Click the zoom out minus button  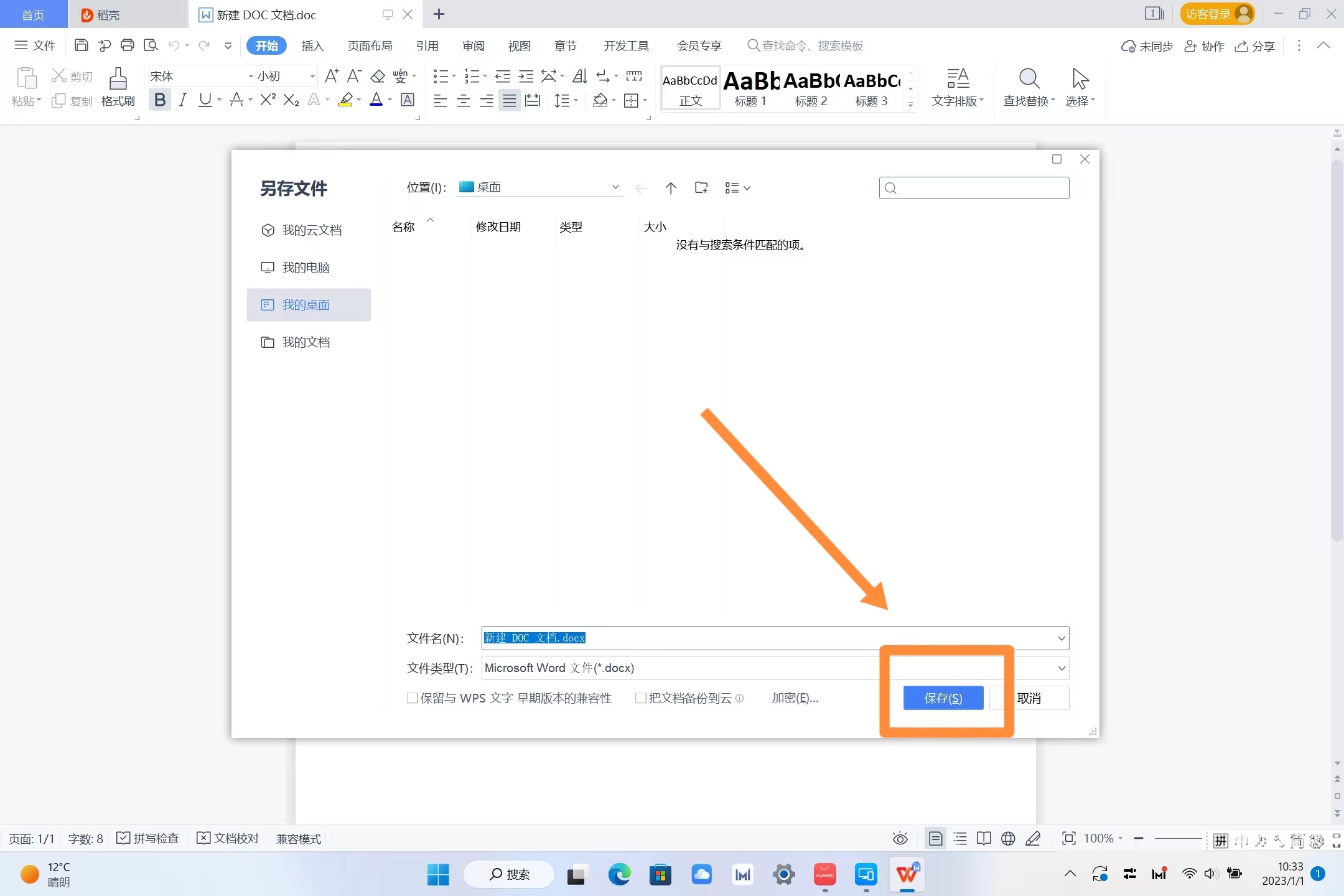tap(1139, 839)
